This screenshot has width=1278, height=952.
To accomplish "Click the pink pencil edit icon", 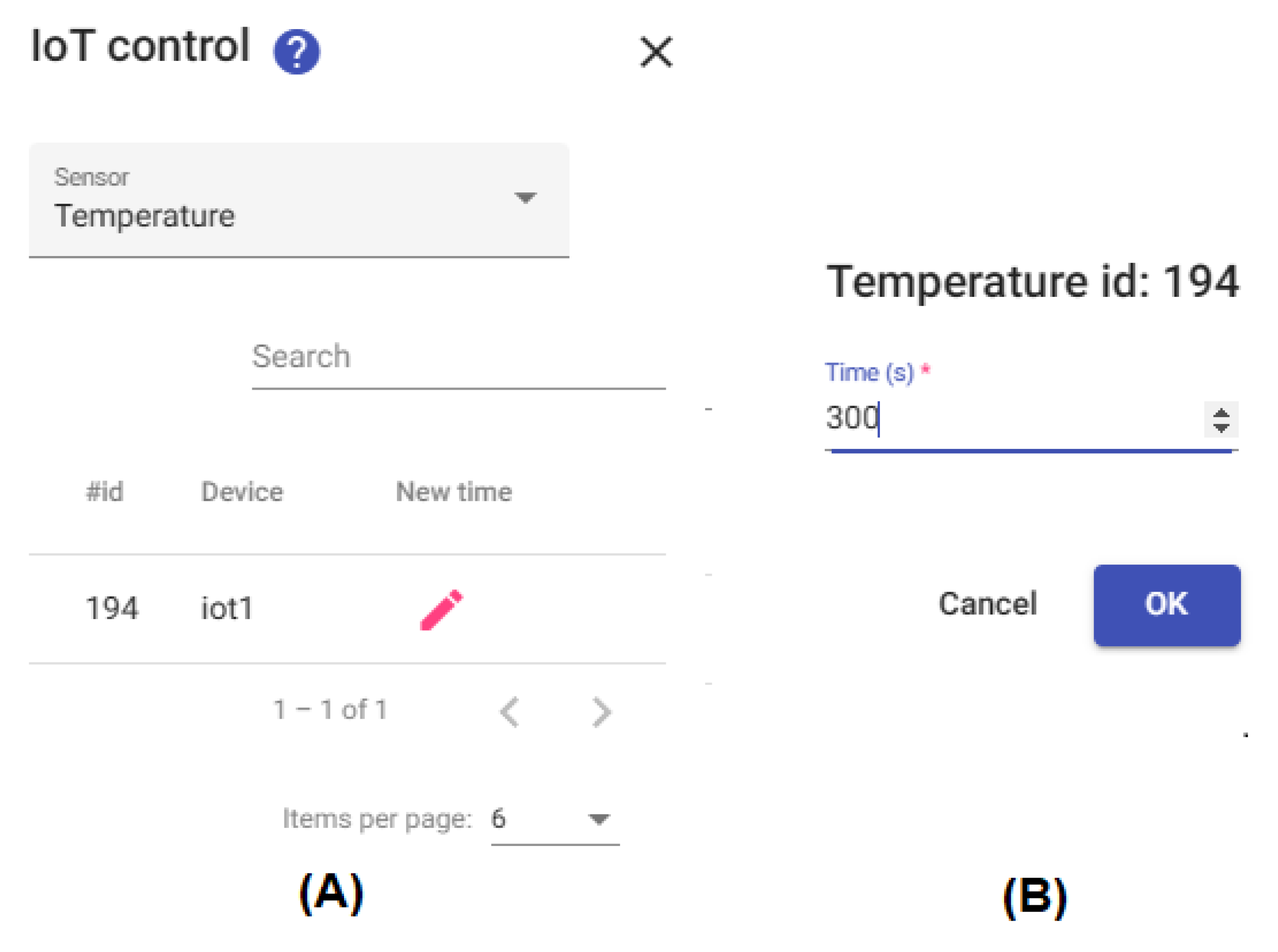I will 441,609.
